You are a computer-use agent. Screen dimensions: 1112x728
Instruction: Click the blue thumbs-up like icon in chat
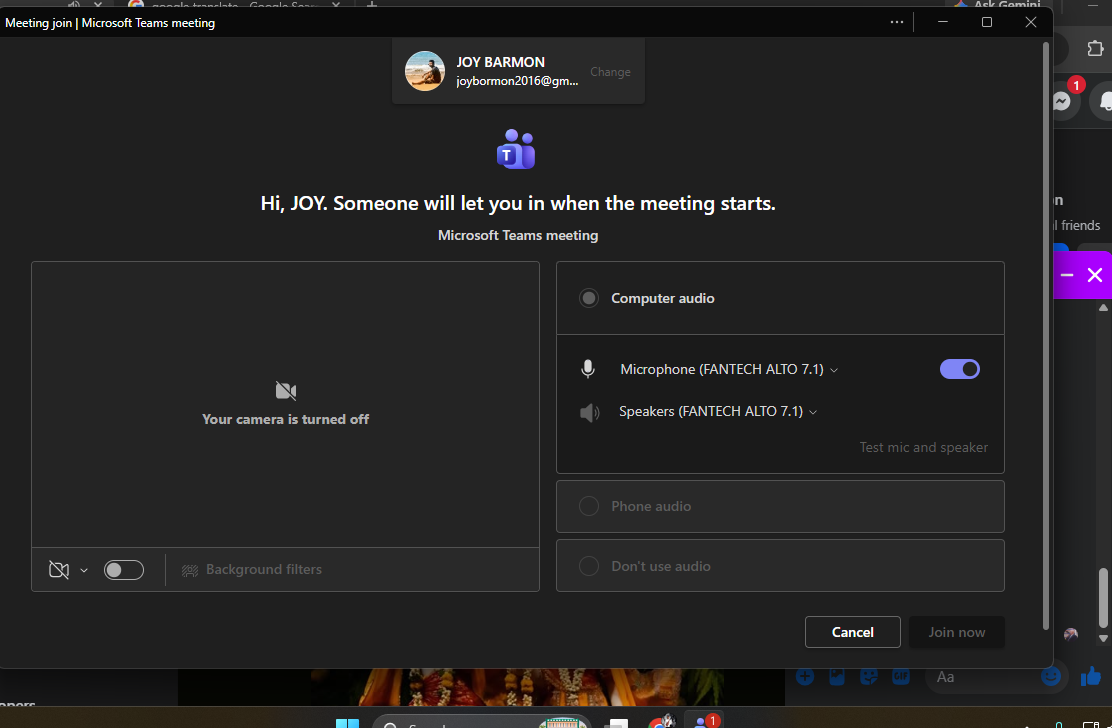[1091, 677]
